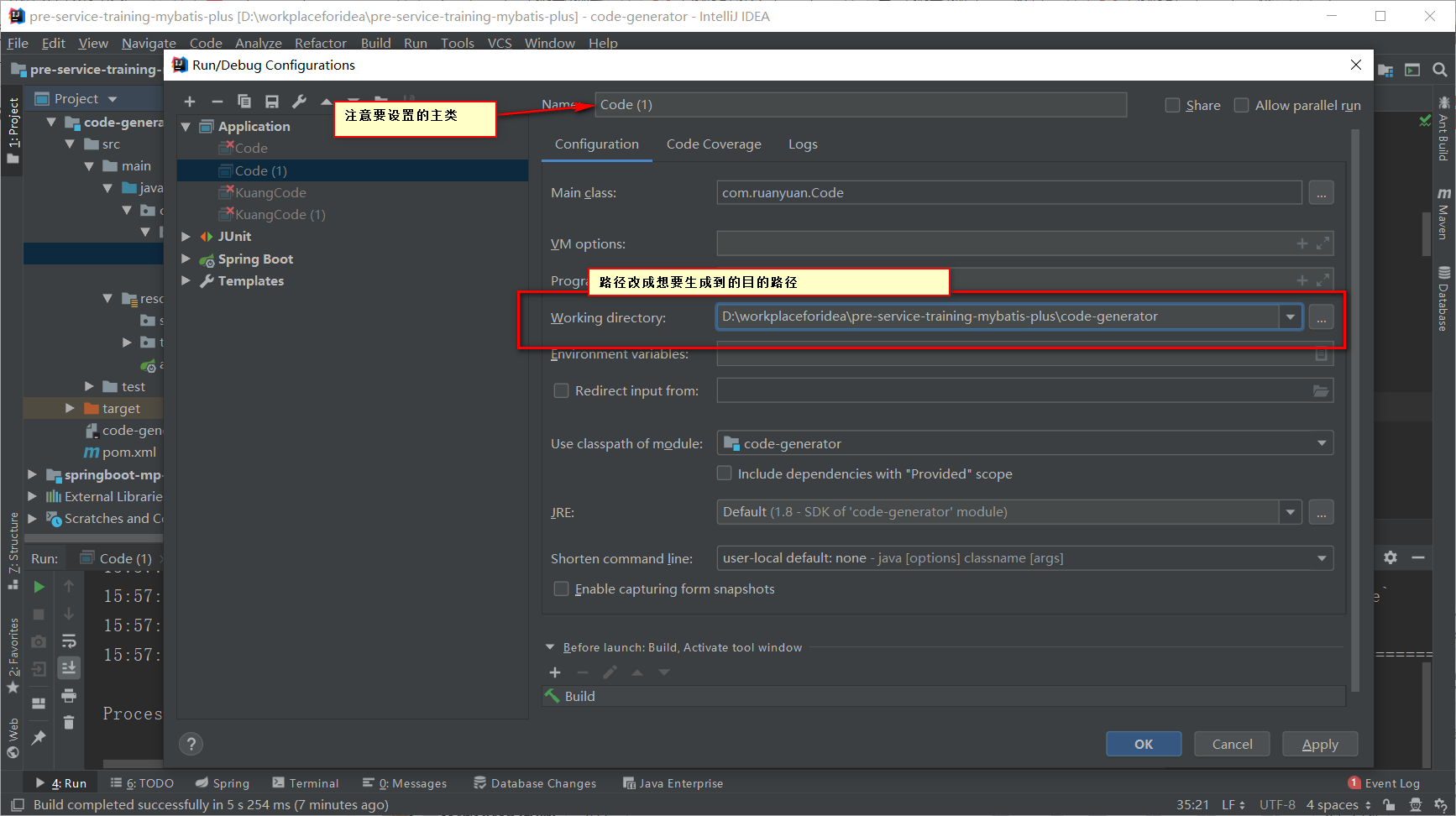Click the OK button
This screenshot has width=1456, height=816.
click(x=1144, y=744)
